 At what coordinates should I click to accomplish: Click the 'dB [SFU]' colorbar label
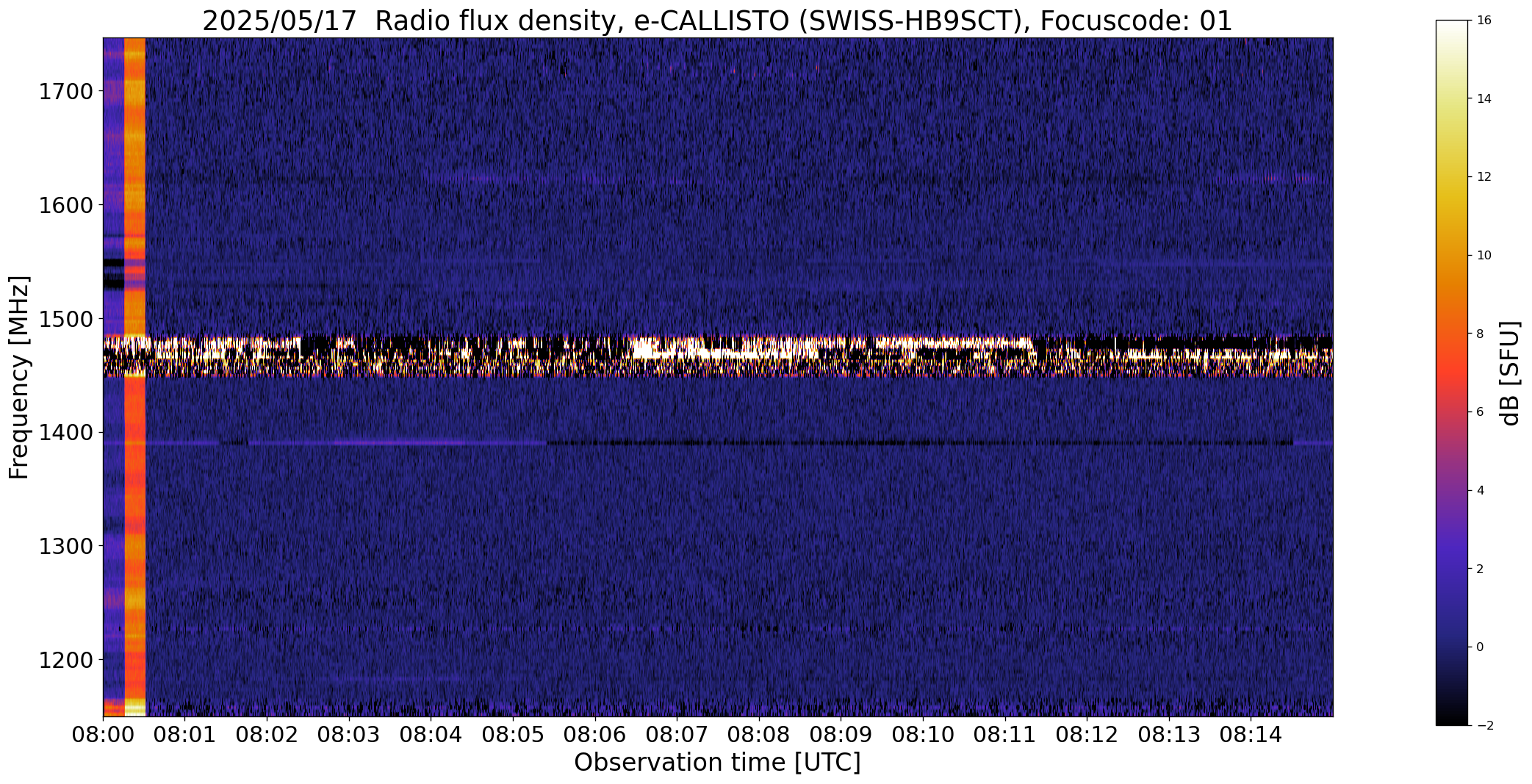coord(1511,373)
